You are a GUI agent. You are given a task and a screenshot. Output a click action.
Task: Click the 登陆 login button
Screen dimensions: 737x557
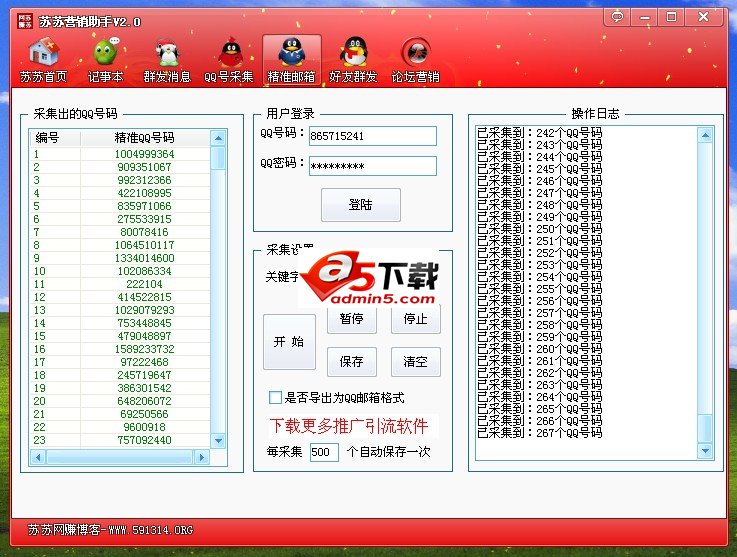[x=361, y=204]
